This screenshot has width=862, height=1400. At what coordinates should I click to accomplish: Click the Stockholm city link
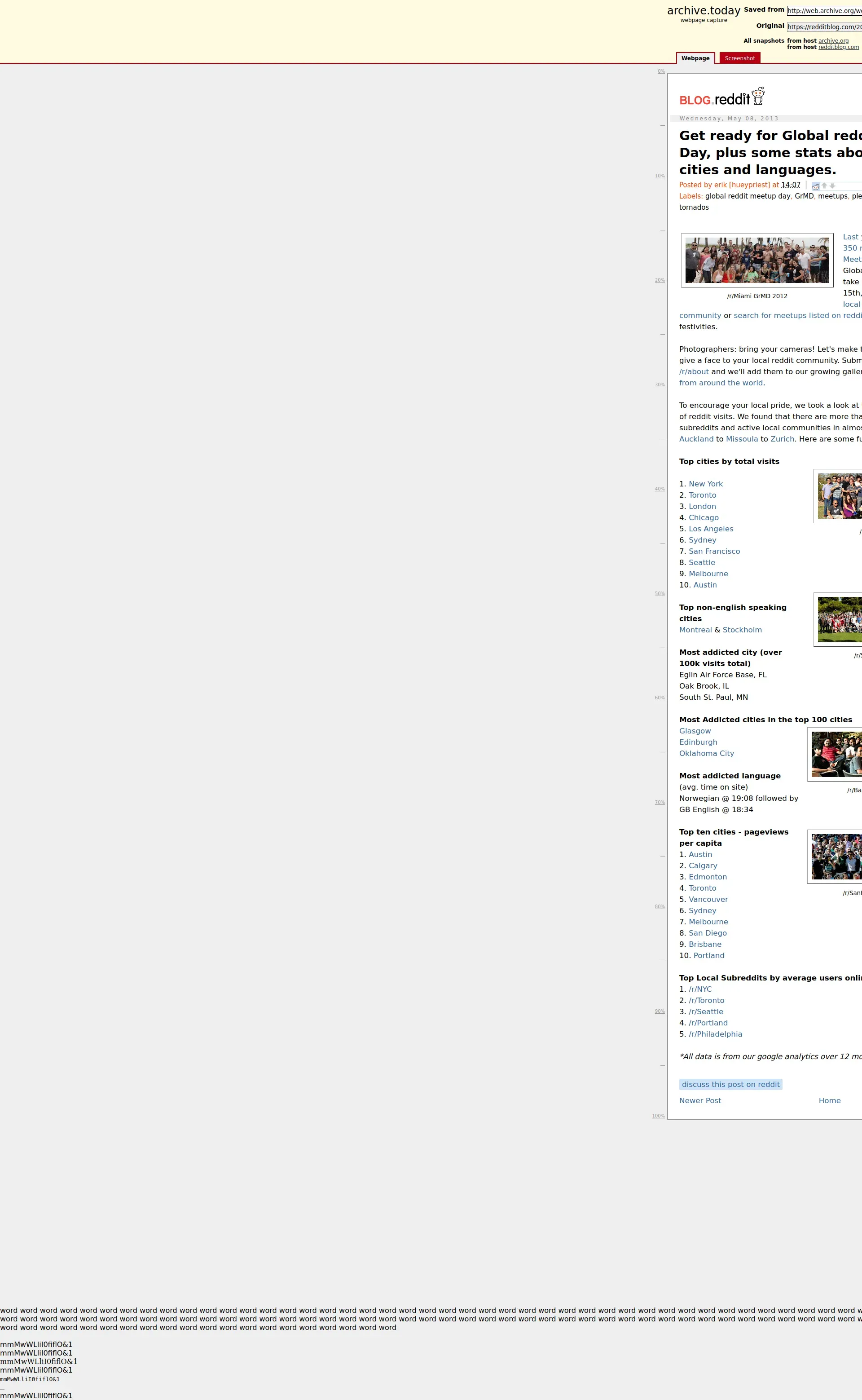click(x=742, y=630)
